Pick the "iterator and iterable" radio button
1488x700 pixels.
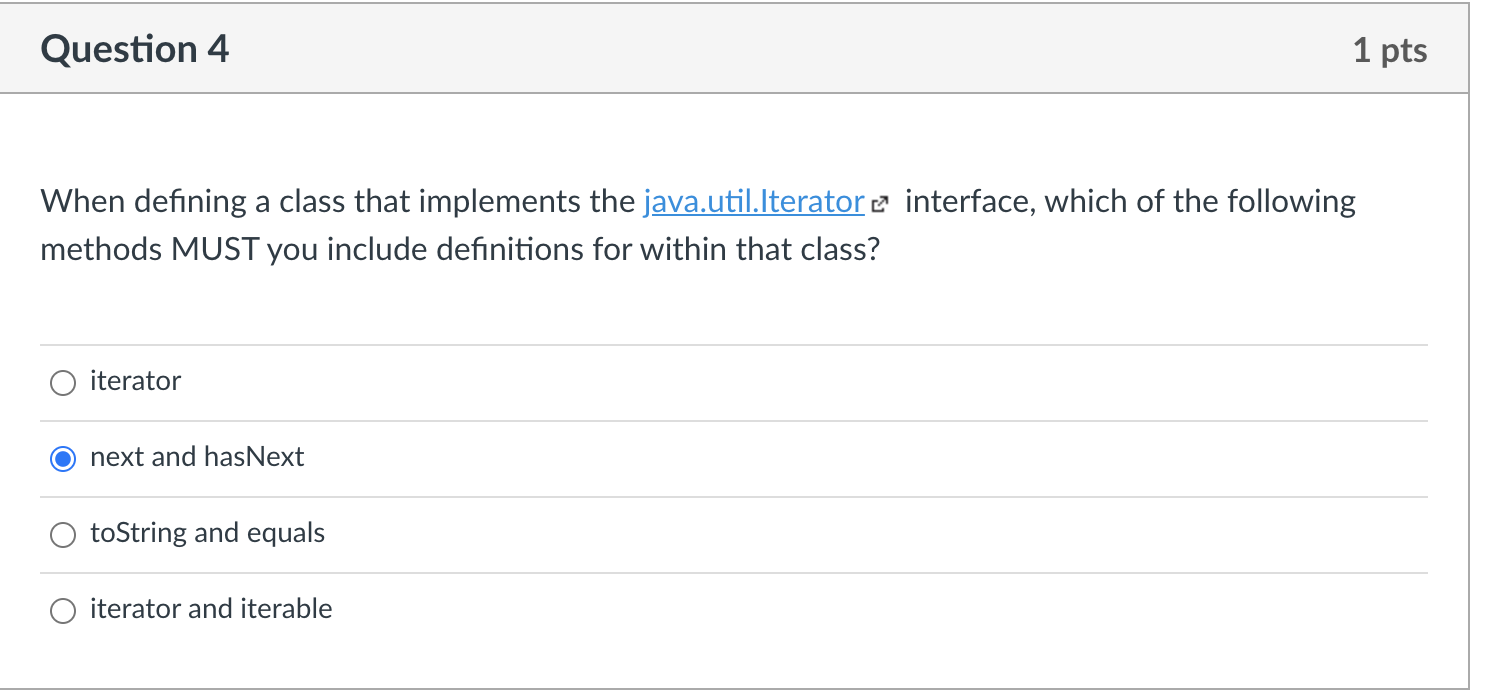pyautogui.click(x=63, y=611)
